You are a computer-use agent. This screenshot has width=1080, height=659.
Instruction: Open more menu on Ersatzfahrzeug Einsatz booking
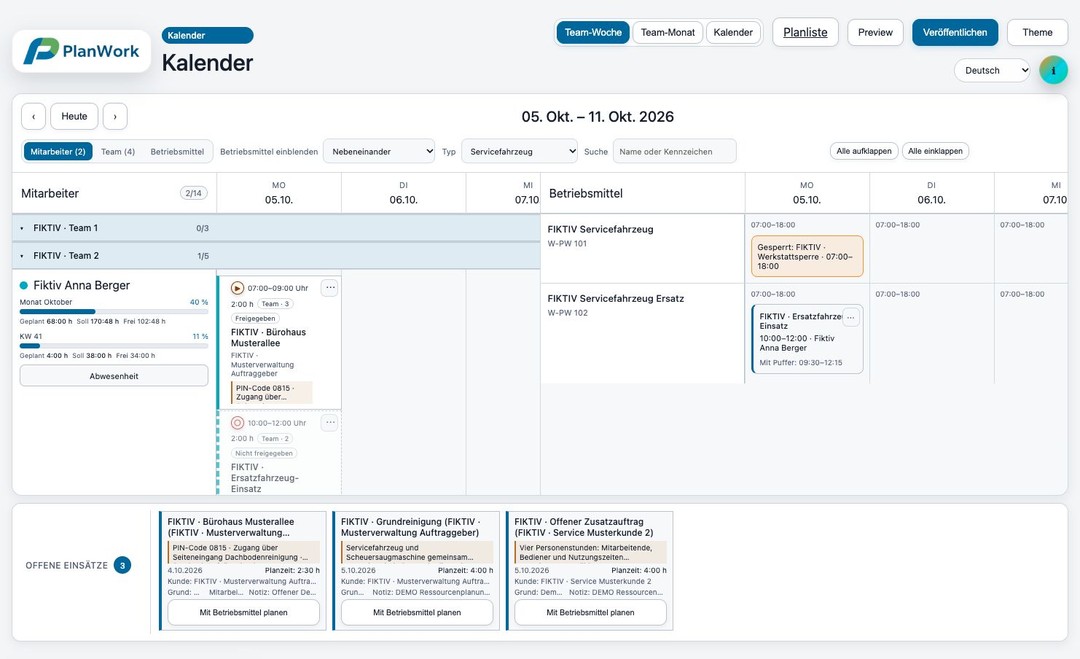(x=851, y=317)
